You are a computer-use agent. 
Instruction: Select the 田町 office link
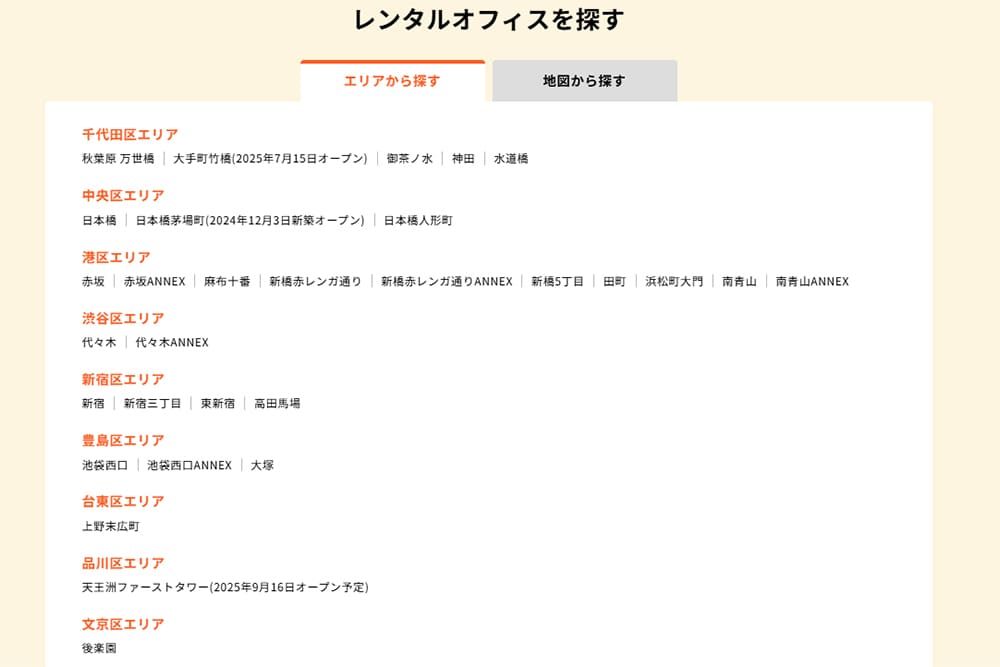tap(614, 281)
